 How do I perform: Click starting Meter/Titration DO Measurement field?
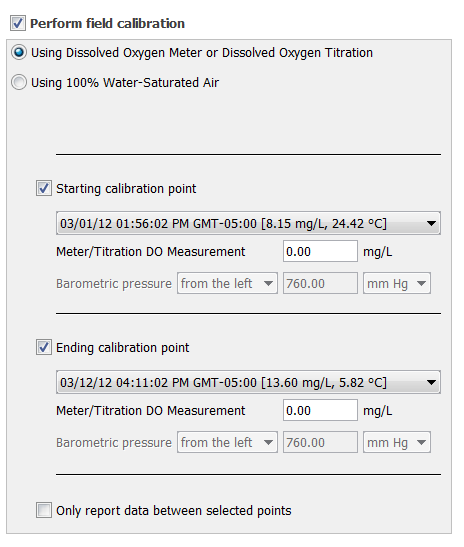pos(320,251)
